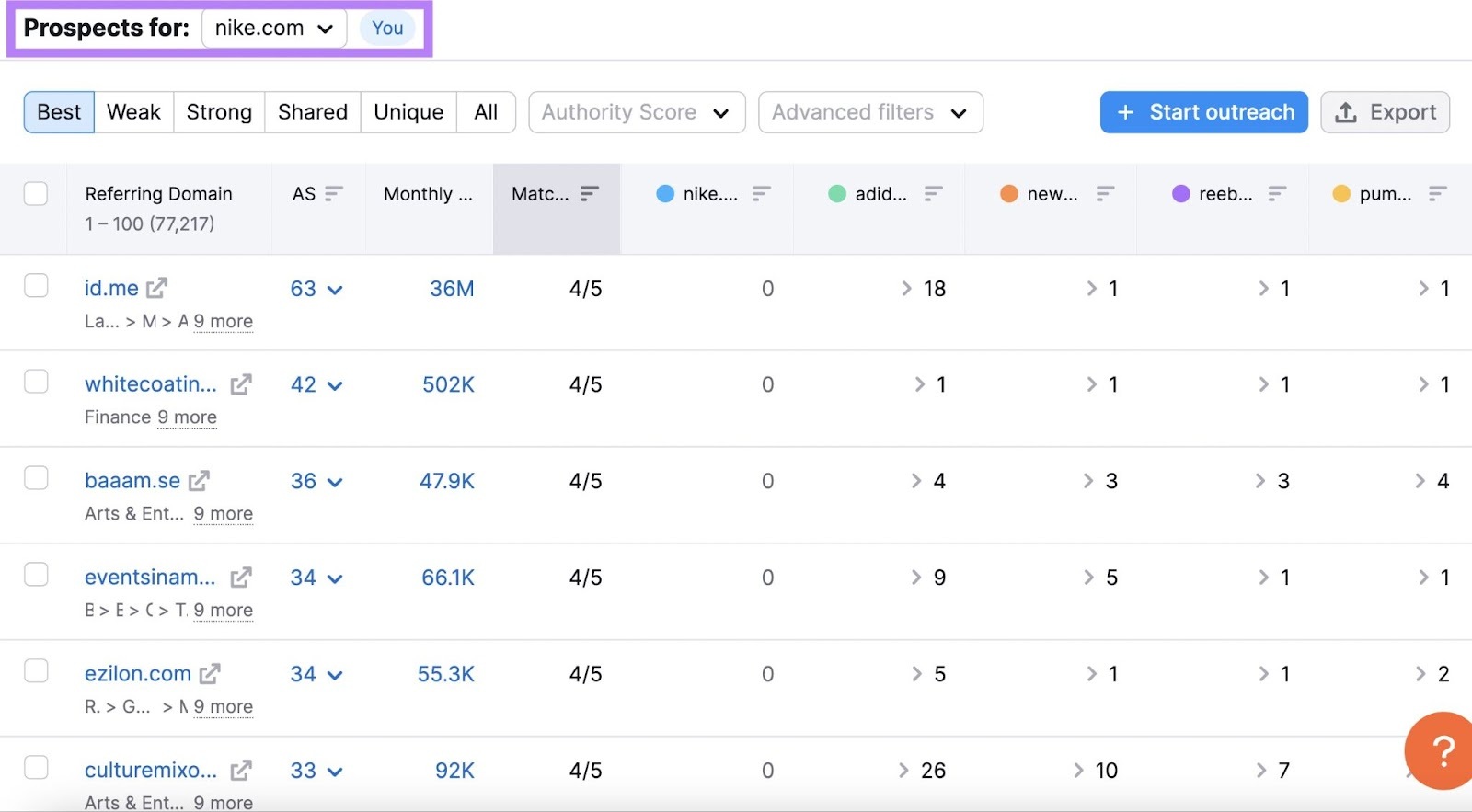Expand new balance arrow for culturemixo... row
The image size is (1472, 812).
[1078, 771]
